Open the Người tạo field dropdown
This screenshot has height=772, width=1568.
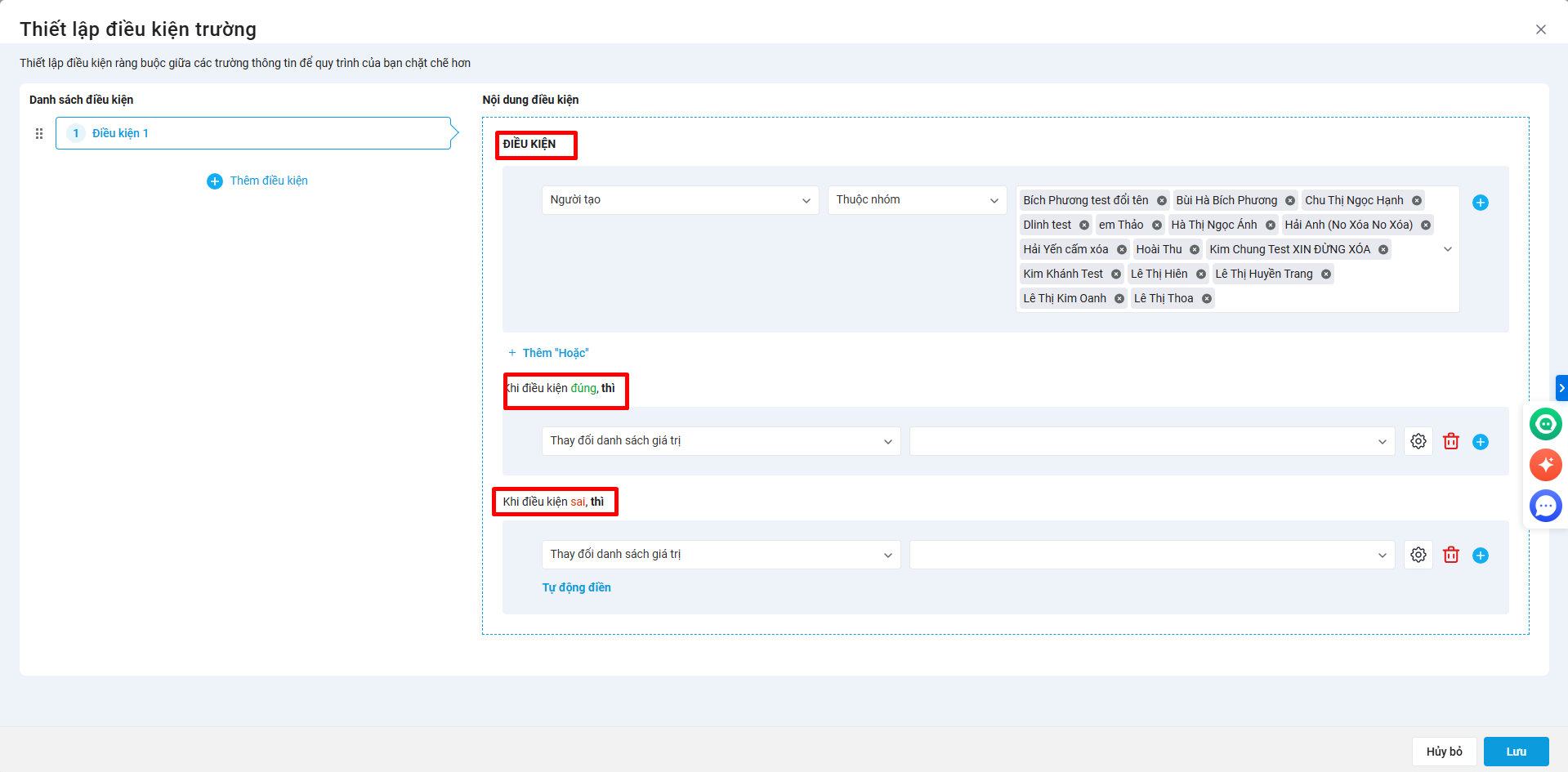pyautogui.click(x=681, y=200)
